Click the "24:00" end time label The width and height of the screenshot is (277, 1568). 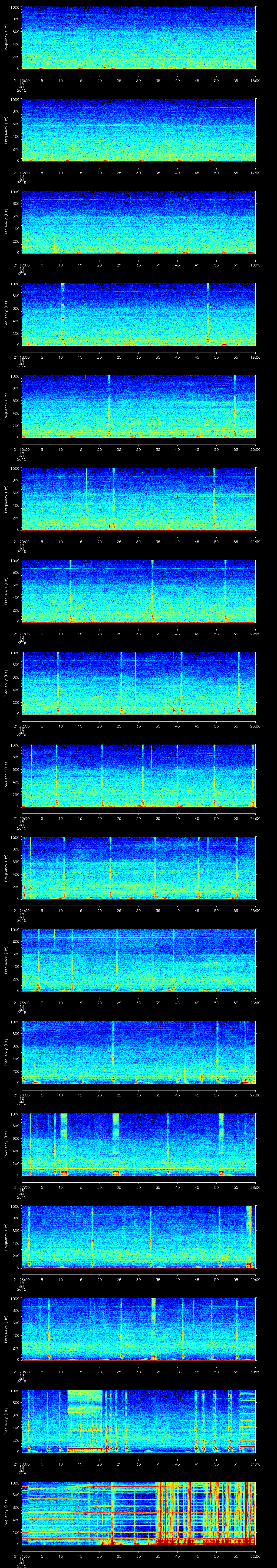[x=256, y=819]
